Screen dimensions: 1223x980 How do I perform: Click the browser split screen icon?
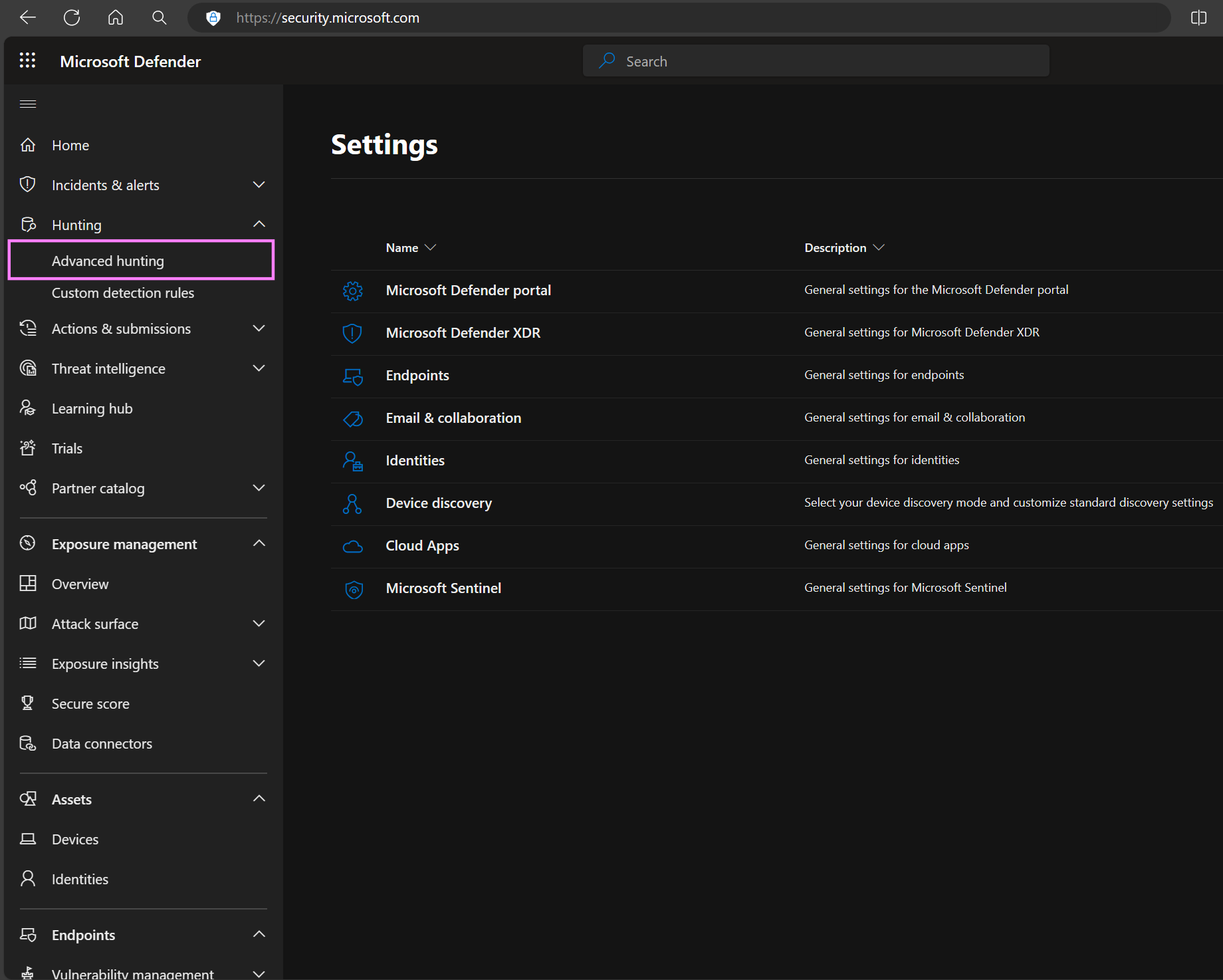click(x=1198, y=18)
